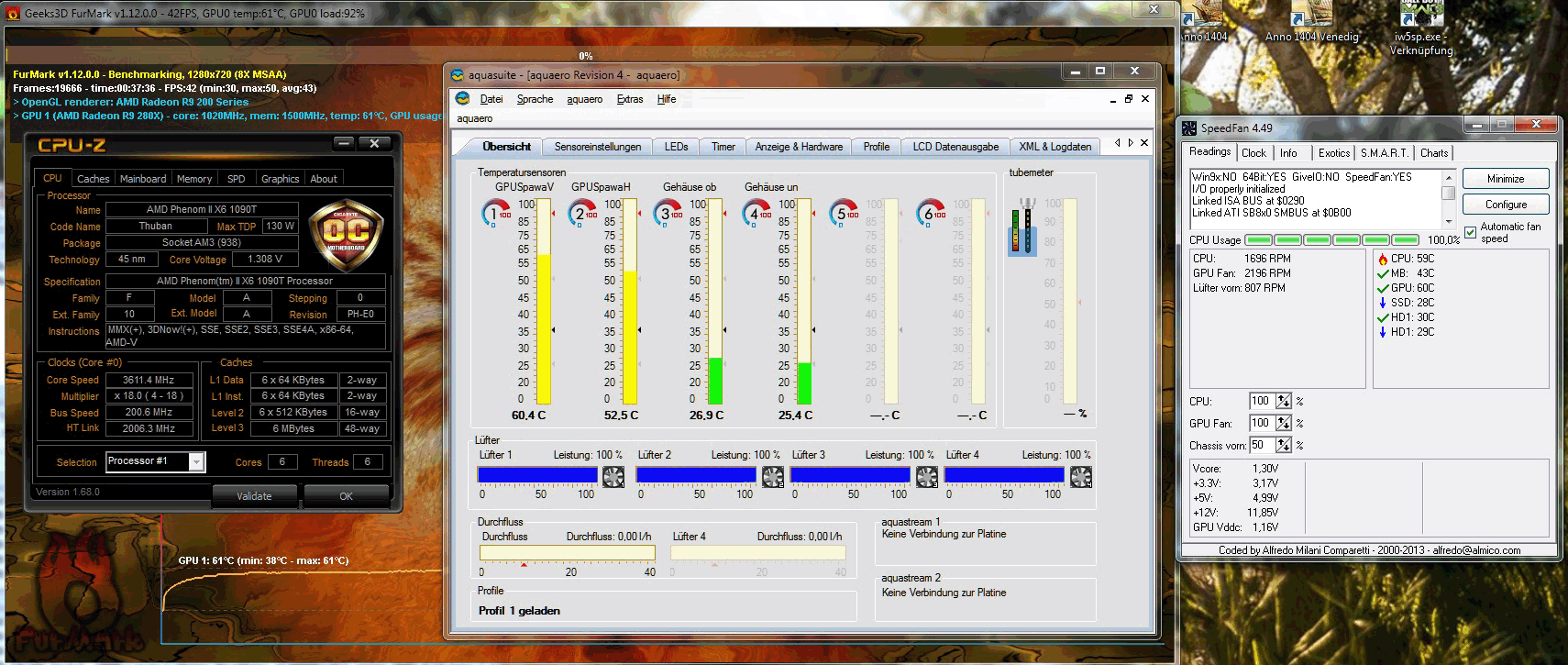Click the checkmark icon beside GPU: 60C

tap(1383, 288)
